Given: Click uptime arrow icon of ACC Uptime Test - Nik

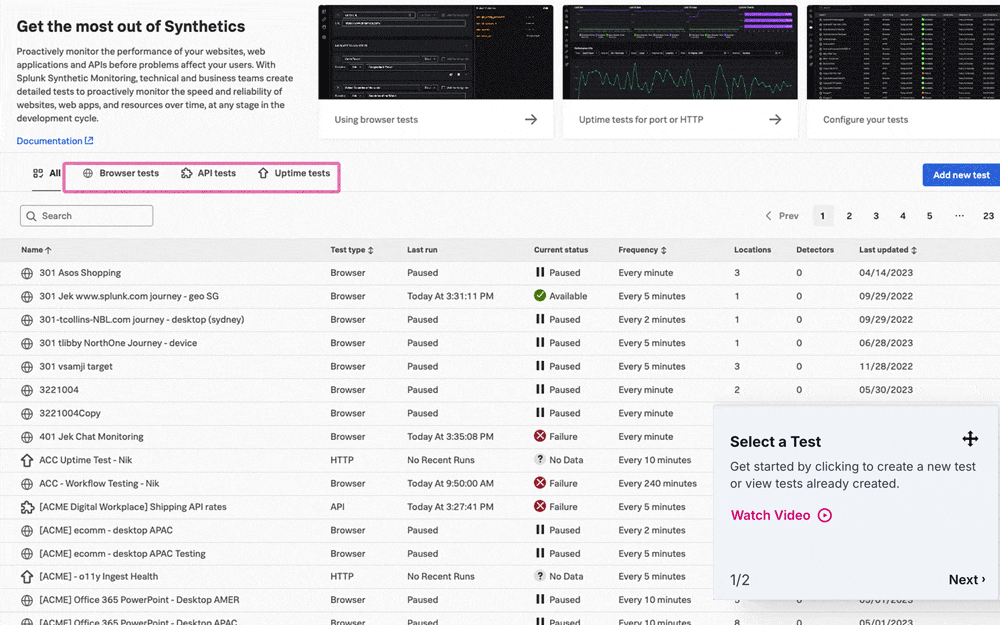Looking at the screenshot, I should [27, 460].
